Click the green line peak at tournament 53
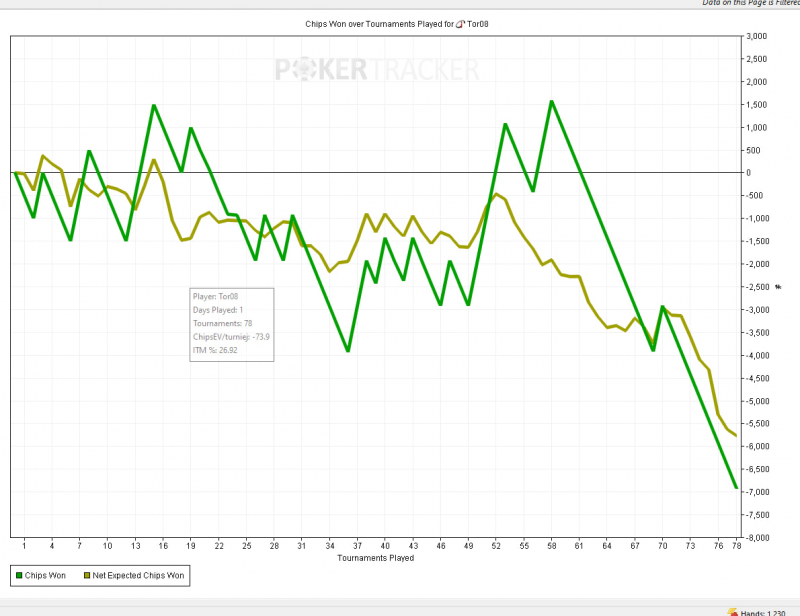 tap(505, 124)
